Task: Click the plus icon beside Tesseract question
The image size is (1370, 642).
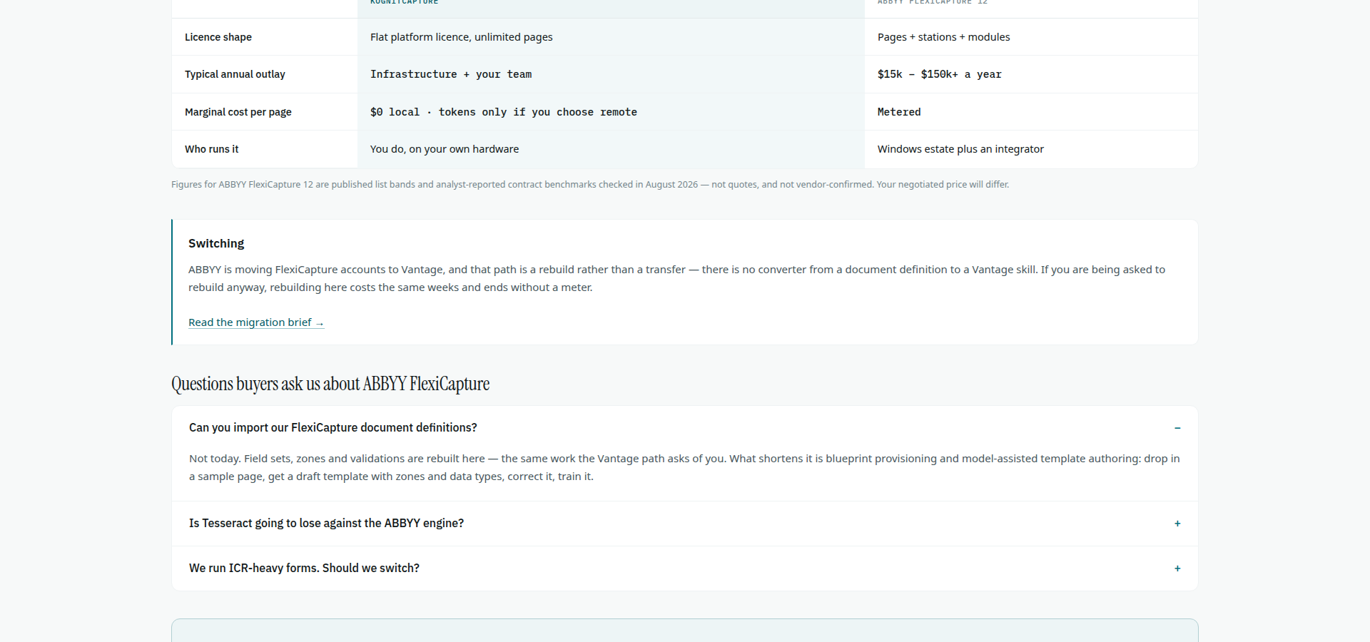Action: 1177,523
